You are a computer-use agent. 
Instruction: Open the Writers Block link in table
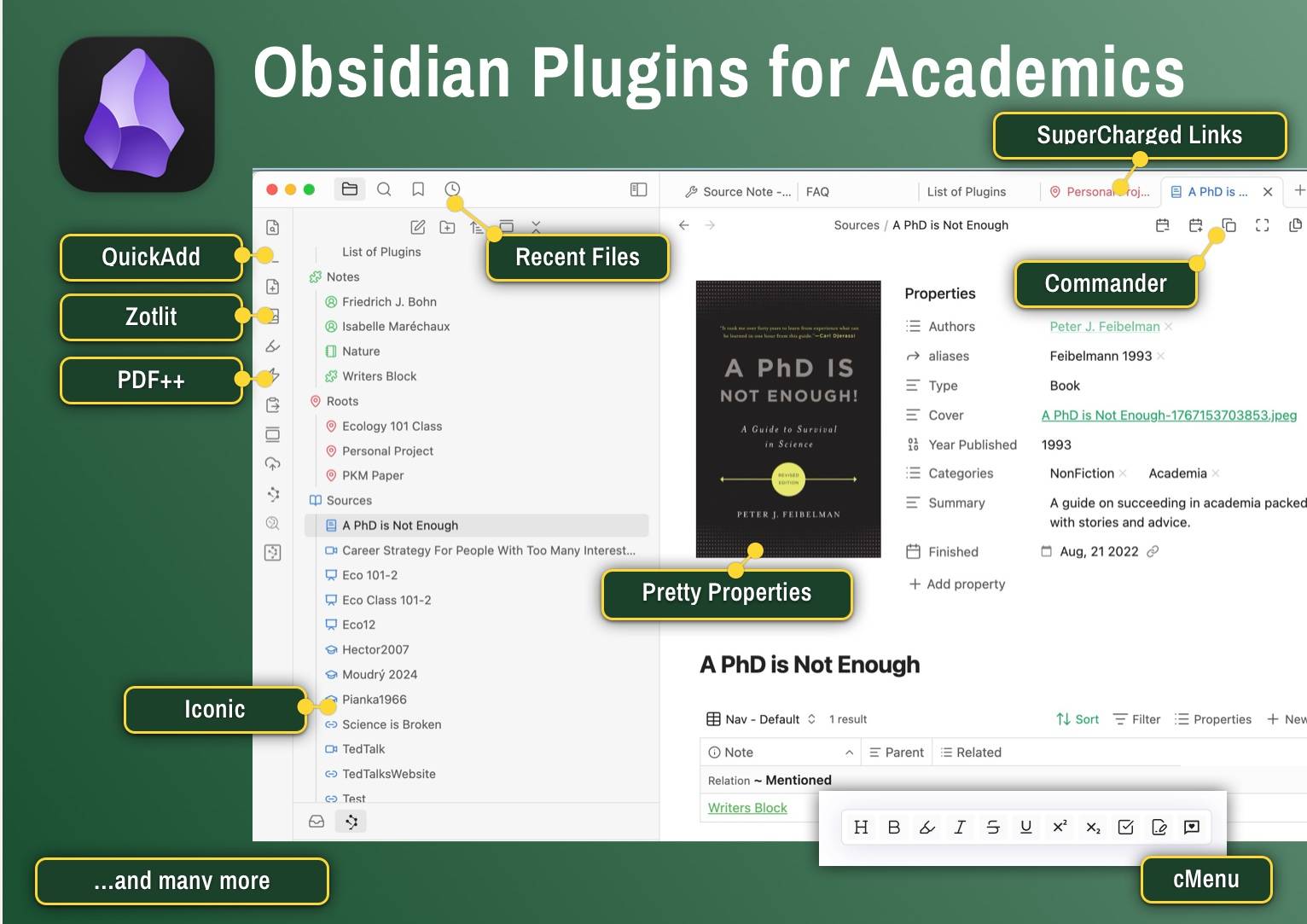pos(747,808)
